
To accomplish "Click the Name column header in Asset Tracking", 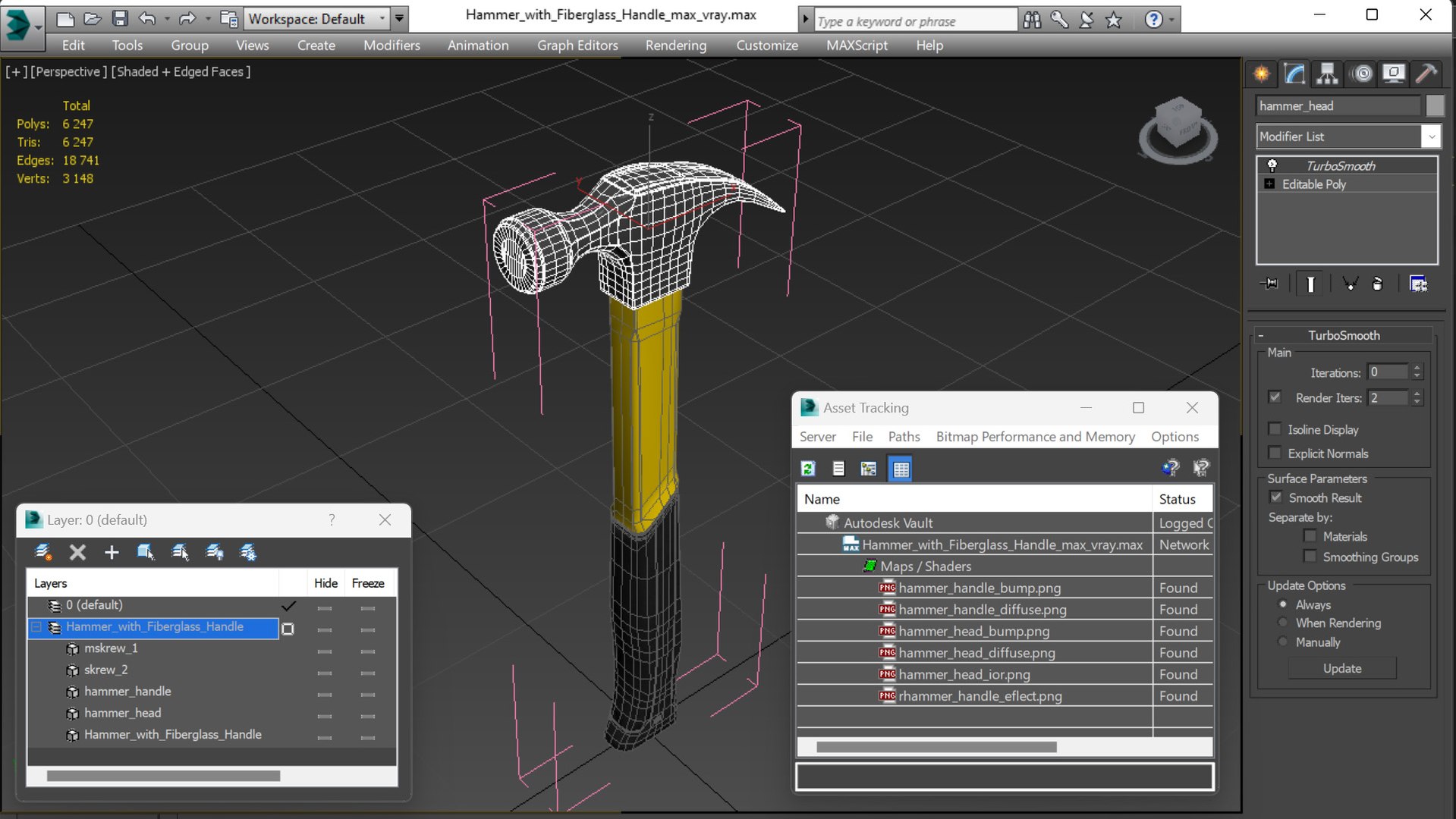I will coord(975,499).
